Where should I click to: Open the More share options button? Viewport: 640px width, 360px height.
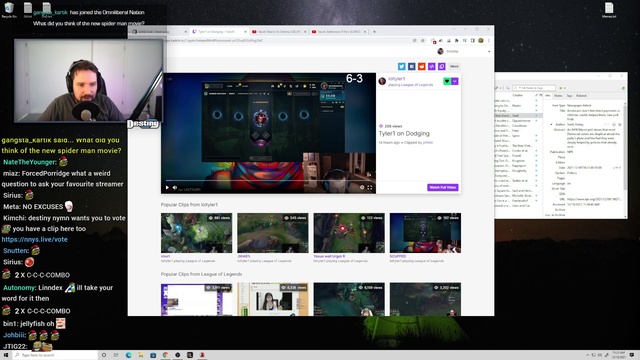[x=454, y=67]
